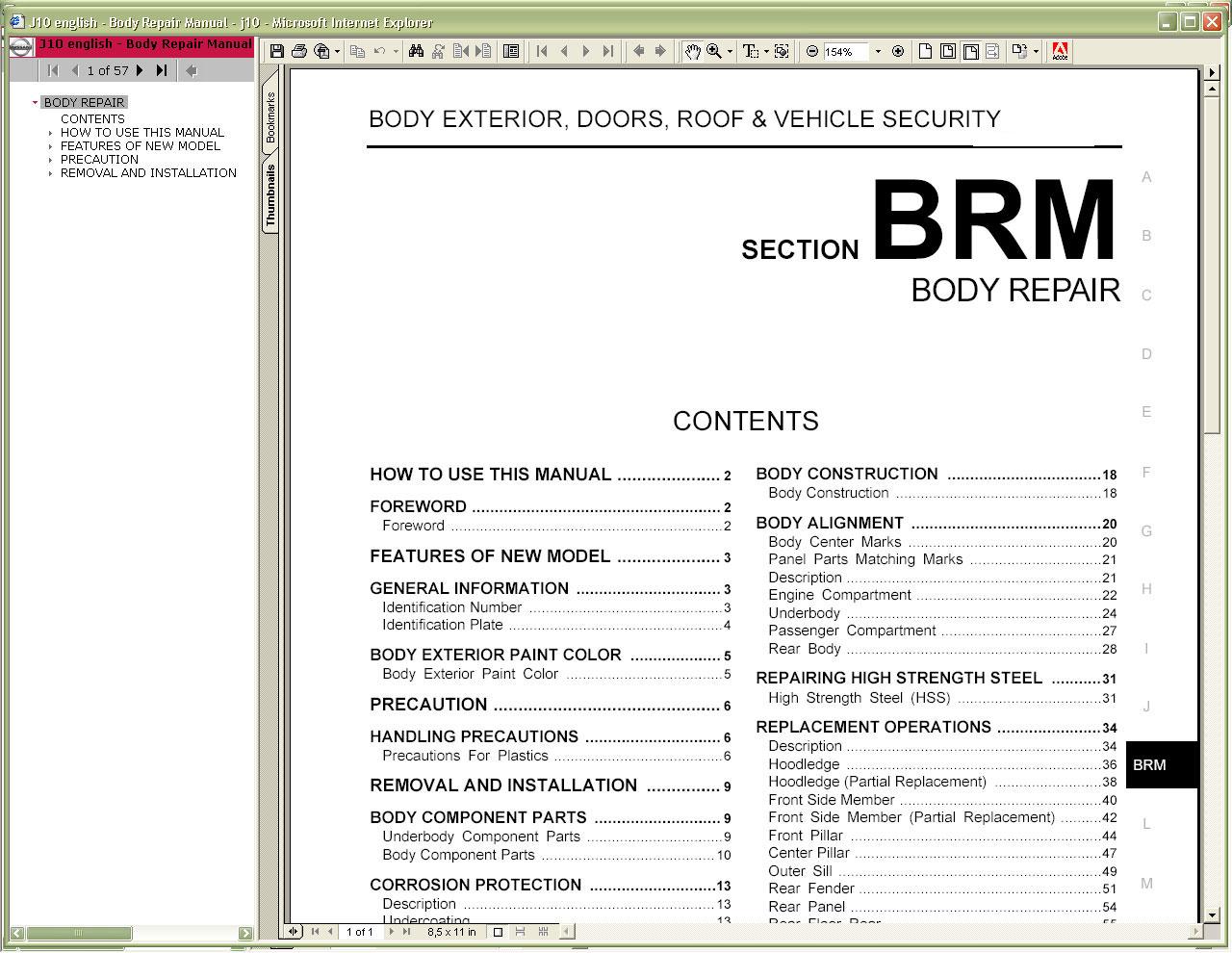This screenshot has height=953, width=1232.
Task: Open the Hoodledge (Partial Replacement) entry
Action: pos(942,783)
